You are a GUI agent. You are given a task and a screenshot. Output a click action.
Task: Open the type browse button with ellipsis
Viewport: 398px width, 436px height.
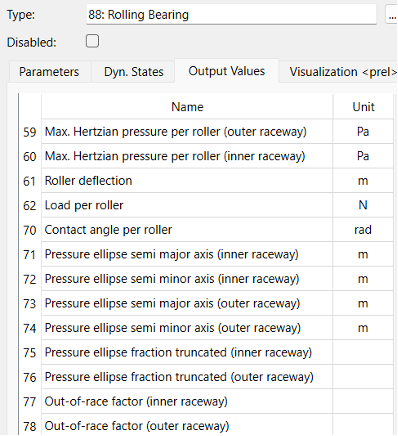click(x=392, y=14)
